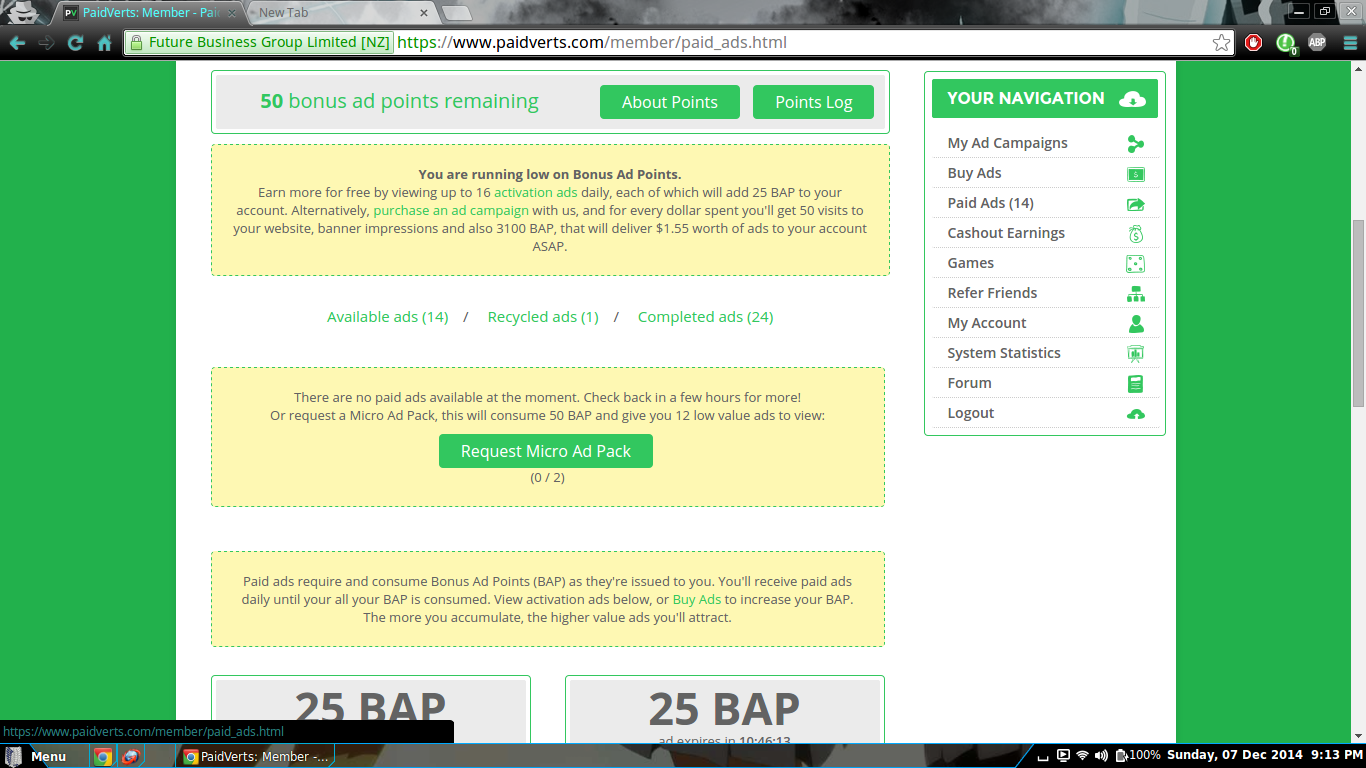Launch Chrome from the taskbar quick launcher
This screenshot has width=1366, height=768.
[102, 757]
